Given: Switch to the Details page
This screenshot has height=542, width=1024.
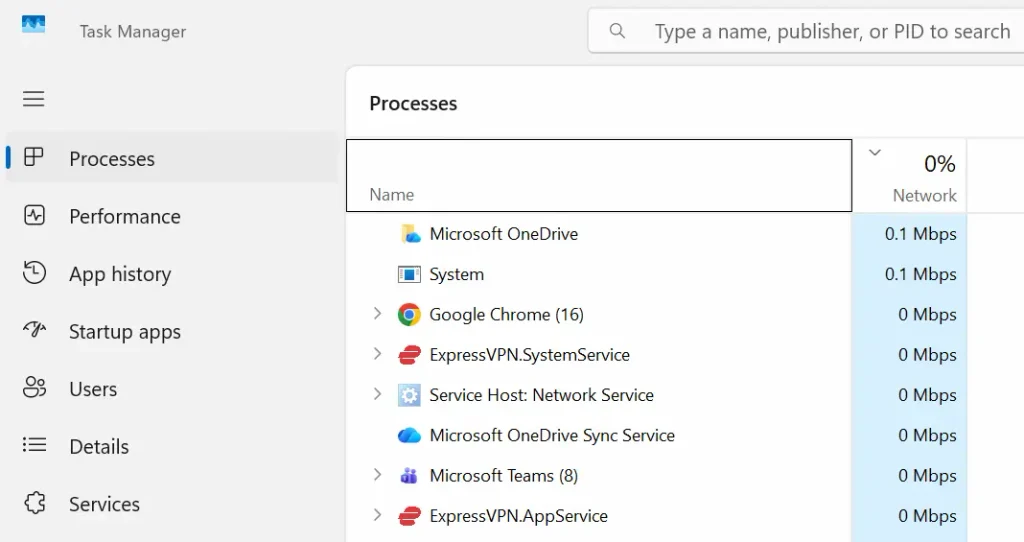Looking at the screenshot, I should 172,447.
